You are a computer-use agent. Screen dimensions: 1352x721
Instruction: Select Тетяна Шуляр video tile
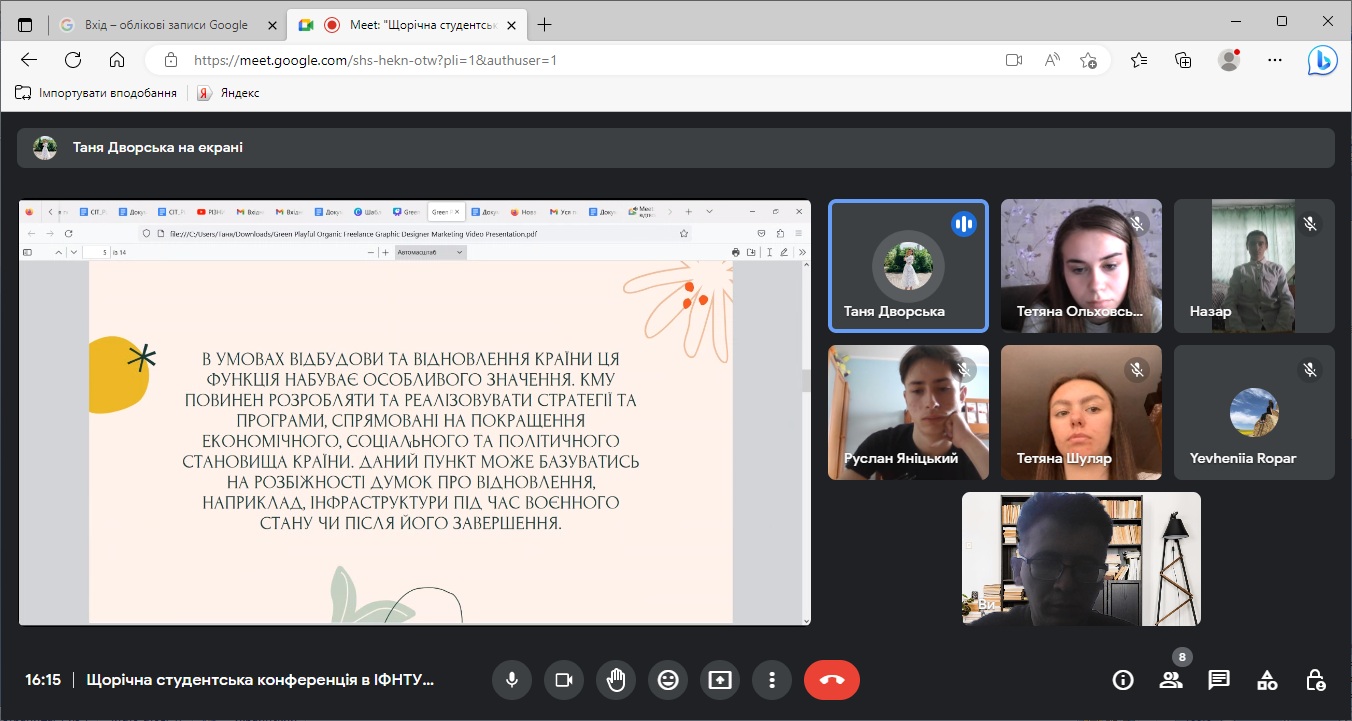[1081, 412]
